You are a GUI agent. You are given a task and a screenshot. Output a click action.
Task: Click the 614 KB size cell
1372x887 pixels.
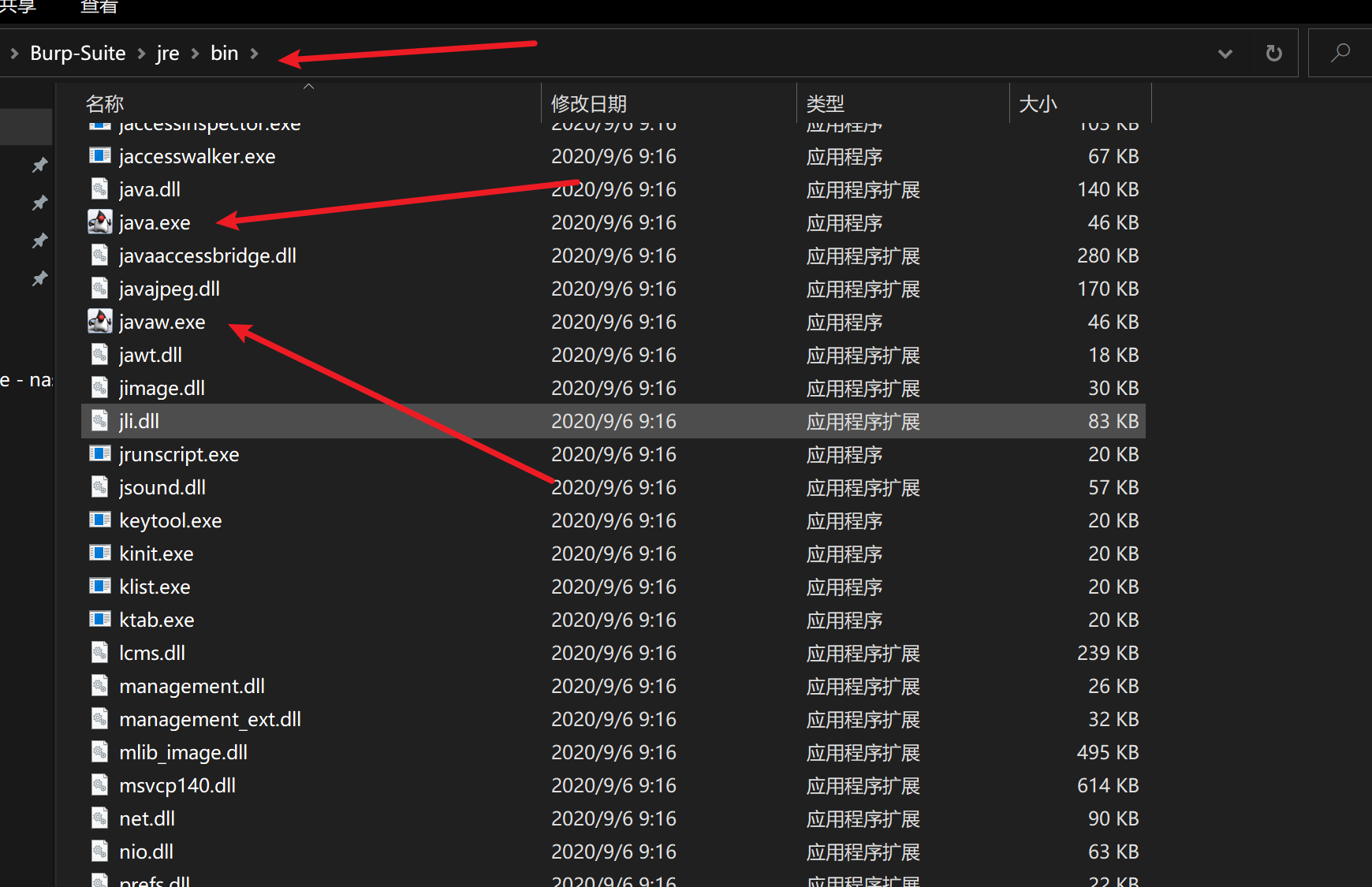[1108, 786]
